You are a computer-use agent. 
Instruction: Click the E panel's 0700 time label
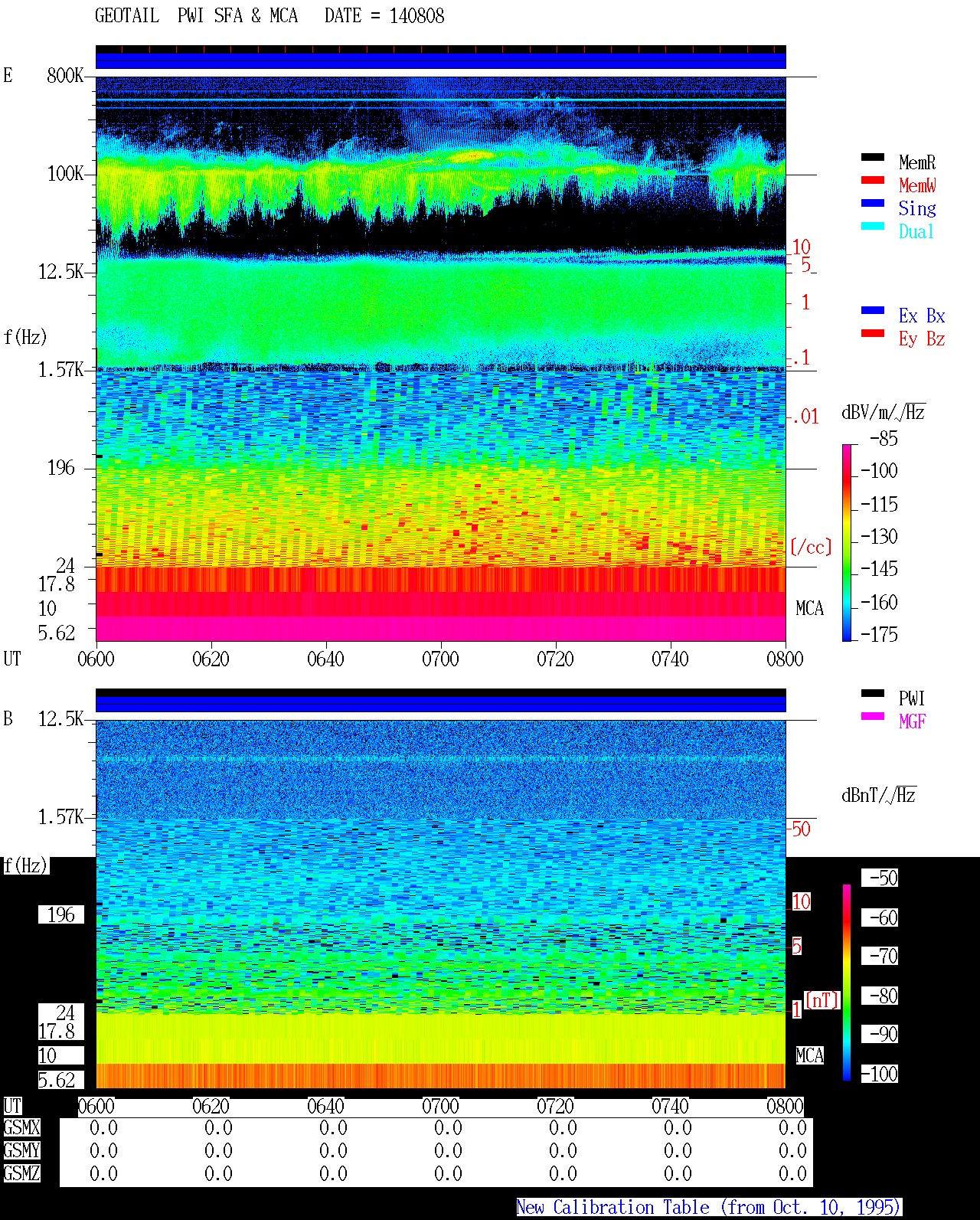[x=440, y=659]
